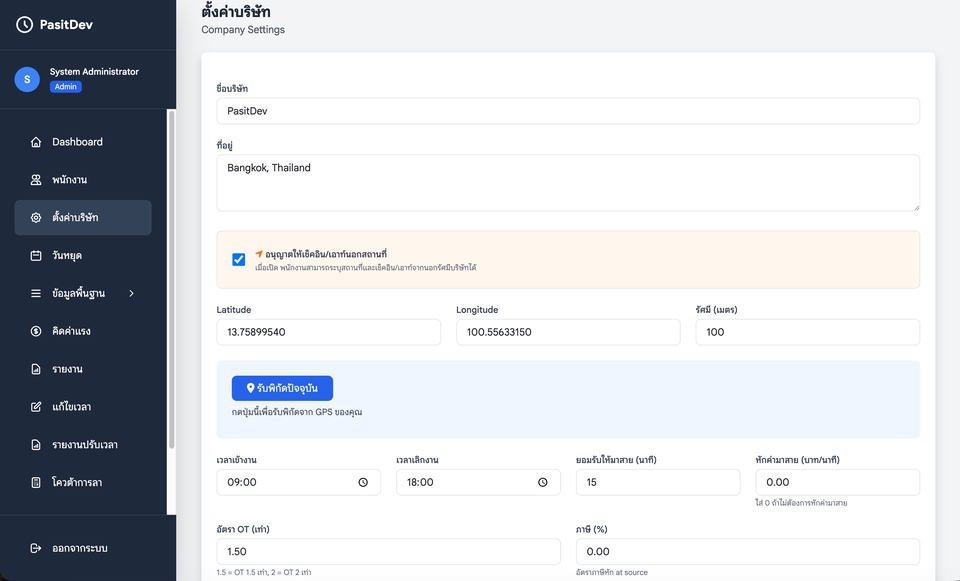The width and height of the screenshot is (960, 581).
Task: Click the รับพิกัดปัจจุบัน button
Action: pos(282,388)
